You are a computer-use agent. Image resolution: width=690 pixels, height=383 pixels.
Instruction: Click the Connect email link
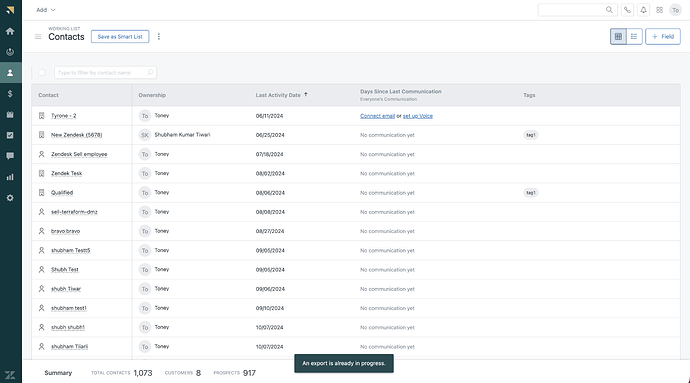click(x=377, y=116)
